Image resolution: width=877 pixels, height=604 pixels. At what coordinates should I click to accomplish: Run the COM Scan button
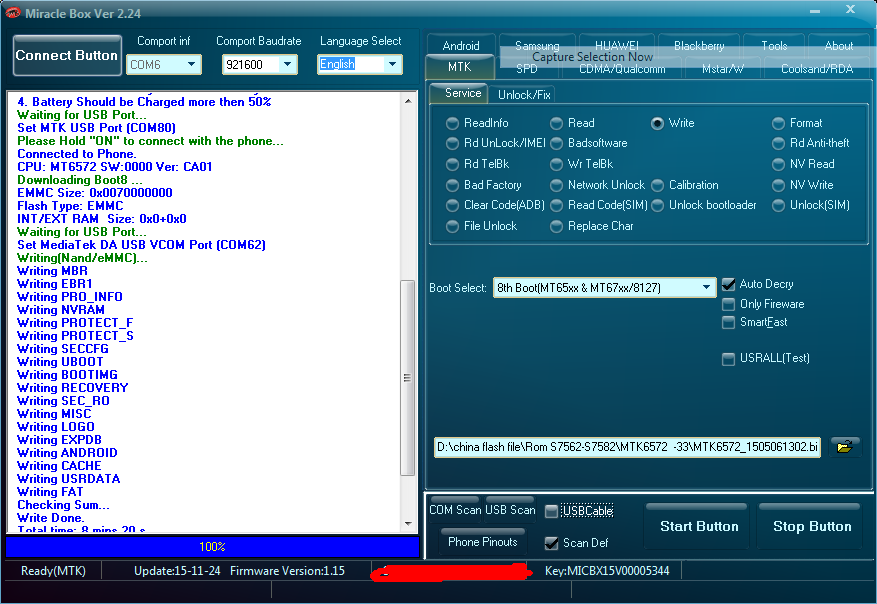(455, 509)
